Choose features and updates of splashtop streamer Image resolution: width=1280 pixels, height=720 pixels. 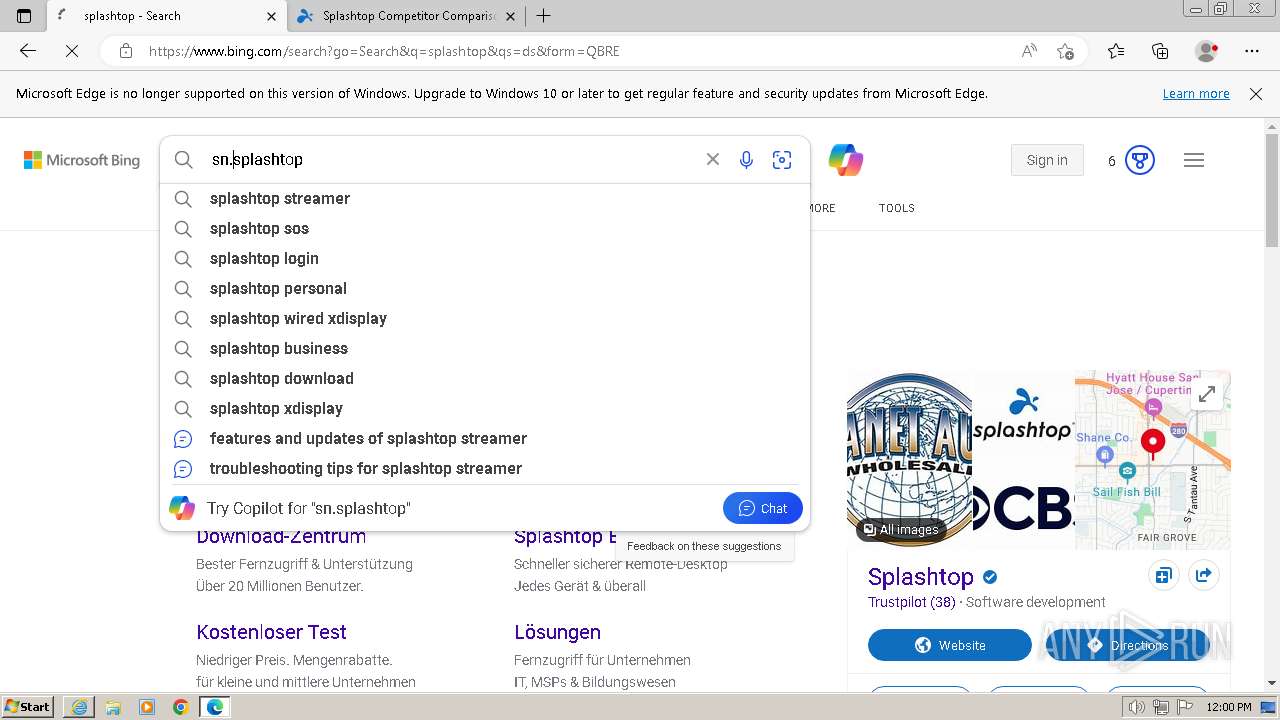tap(485, 438)
